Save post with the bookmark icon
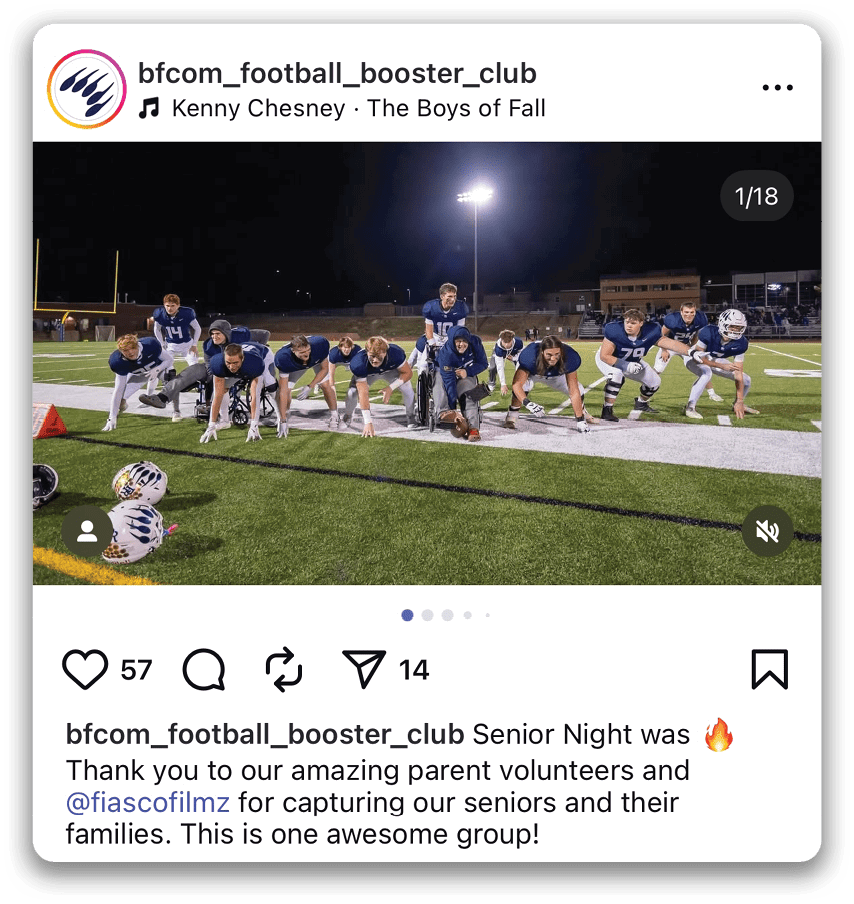 [770, 669]
